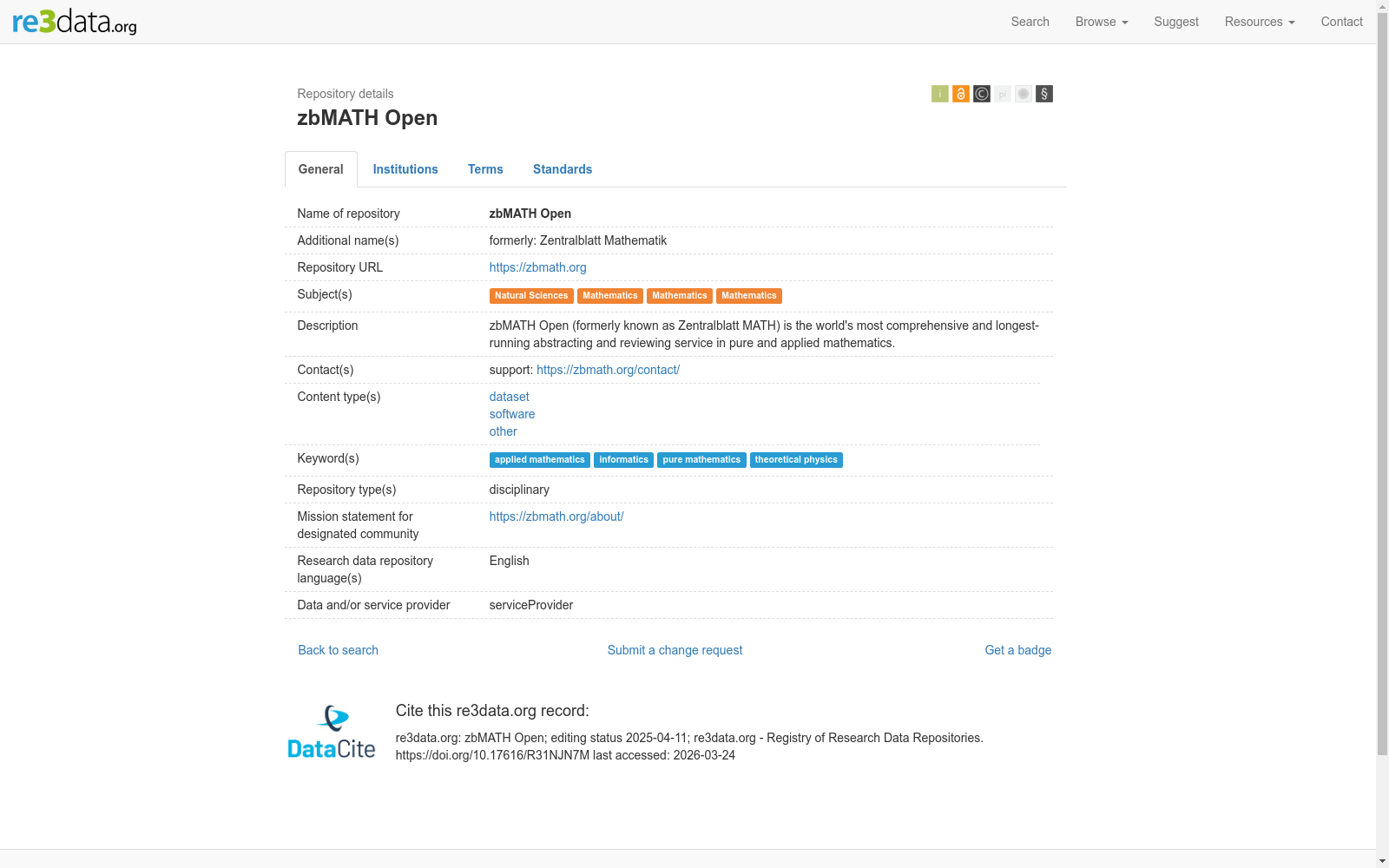Open the Contact page from the navbar
Image resolution: width=1389 pixels, height=868 pixels.
click(1342, 22)
